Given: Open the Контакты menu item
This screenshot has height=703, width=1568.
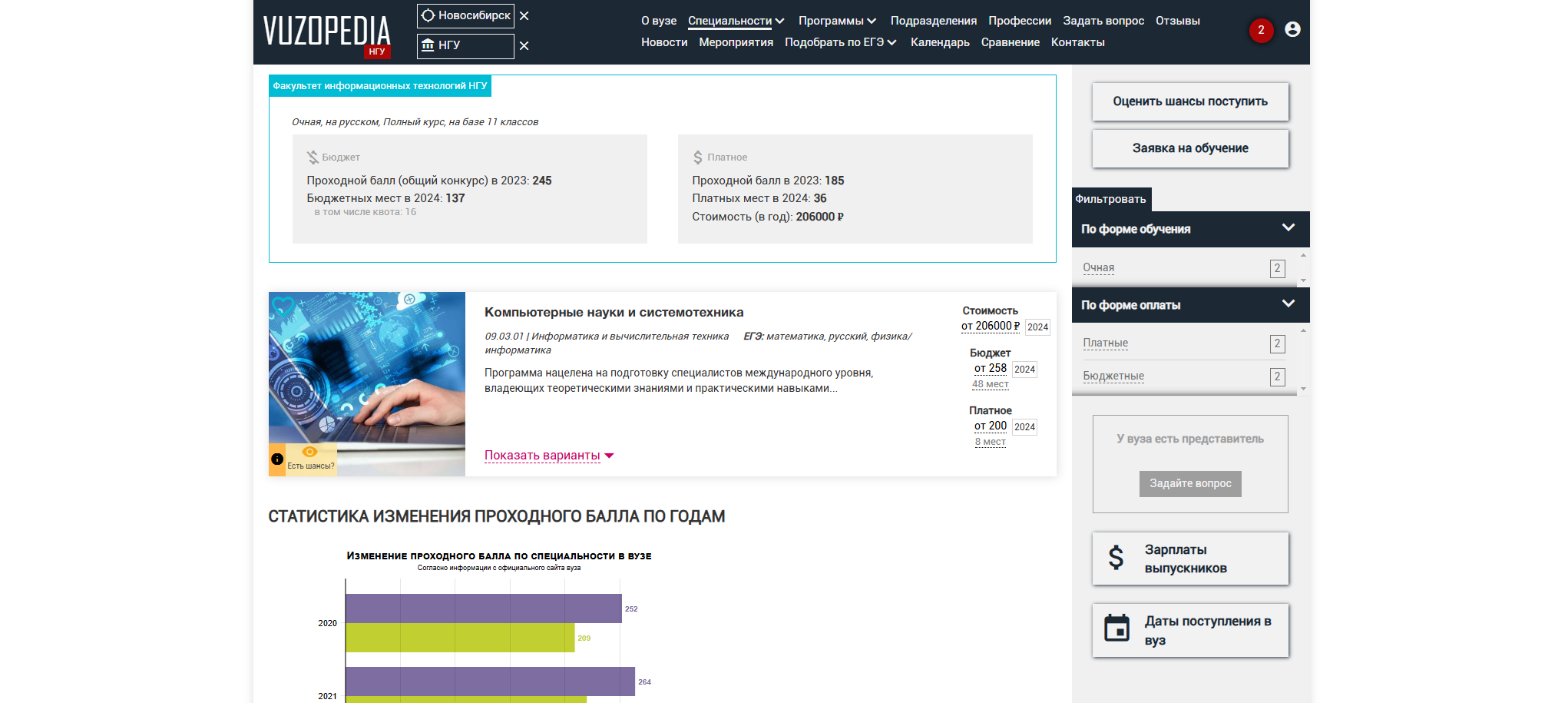Looking at the screenshot, I should click(1077, 42).
